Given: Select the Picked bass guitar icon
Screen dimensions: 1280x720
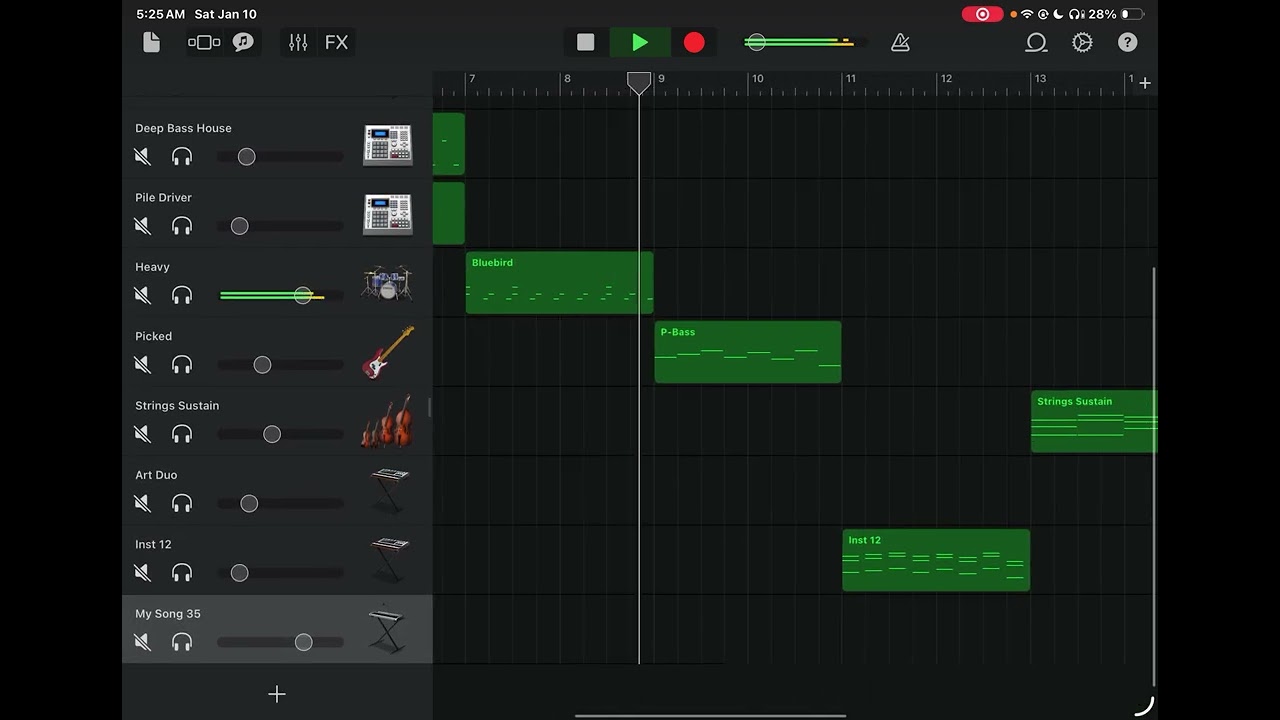Looking at the screenshot, I should pyautogui.click(x=388, y=353).
